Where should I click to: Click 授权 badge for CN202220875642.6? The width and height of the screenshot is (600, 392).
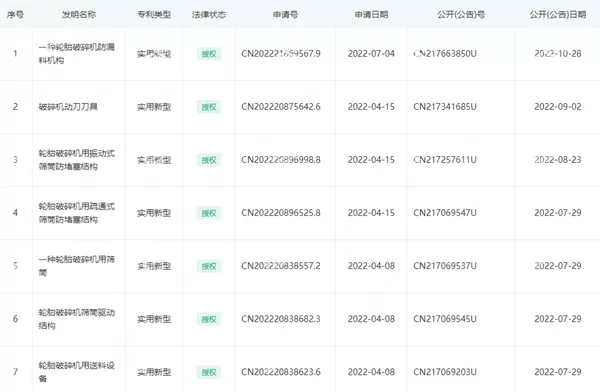click(x=209, y=107)
